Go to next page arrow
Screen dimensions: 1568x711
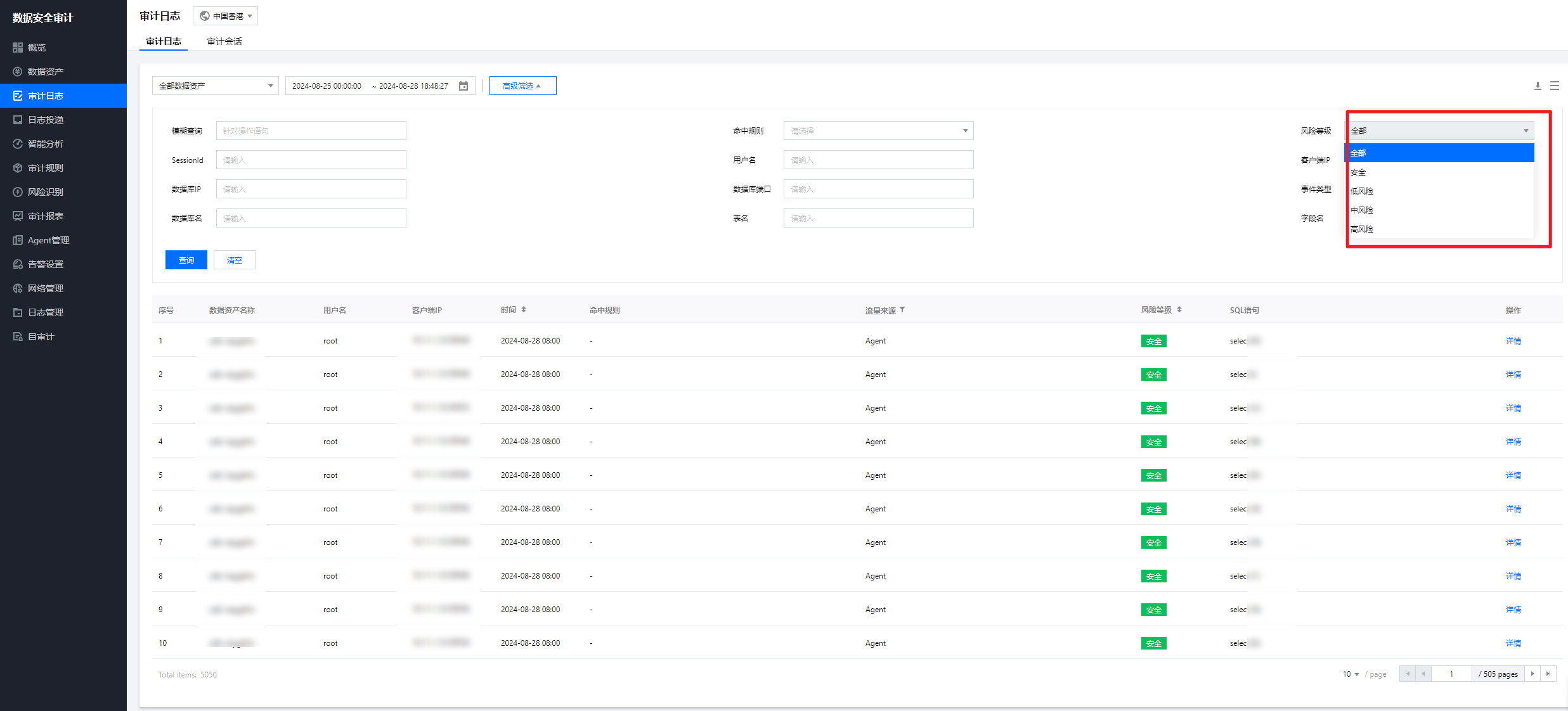[1532, 674]
